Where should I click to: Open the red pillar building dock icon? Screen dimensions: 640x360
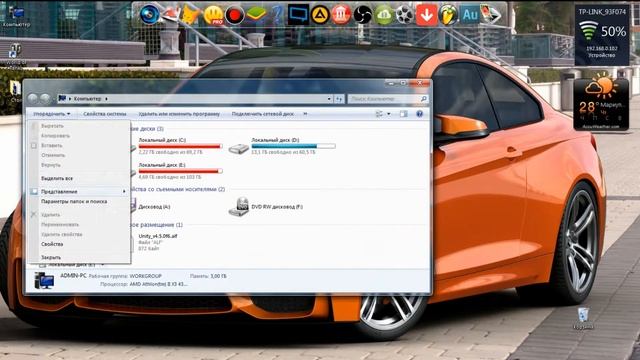tap(341, 15)
